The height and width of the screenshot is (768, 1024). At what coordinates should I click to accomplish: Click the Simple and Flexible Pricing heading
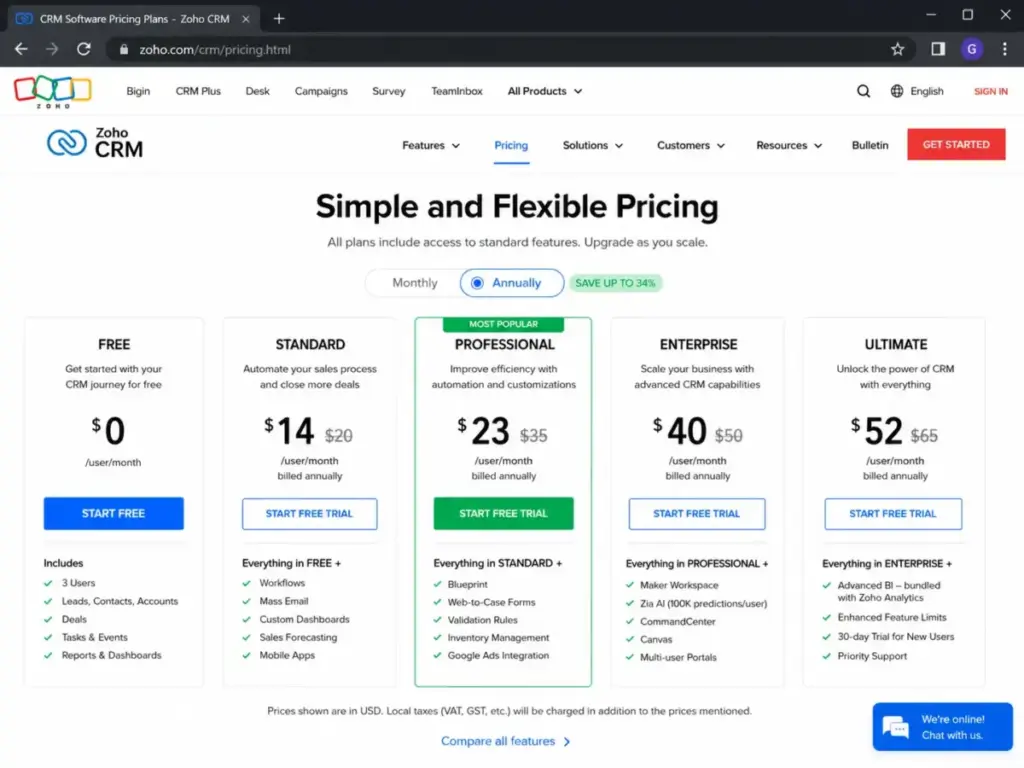click(x=517, y=206)
